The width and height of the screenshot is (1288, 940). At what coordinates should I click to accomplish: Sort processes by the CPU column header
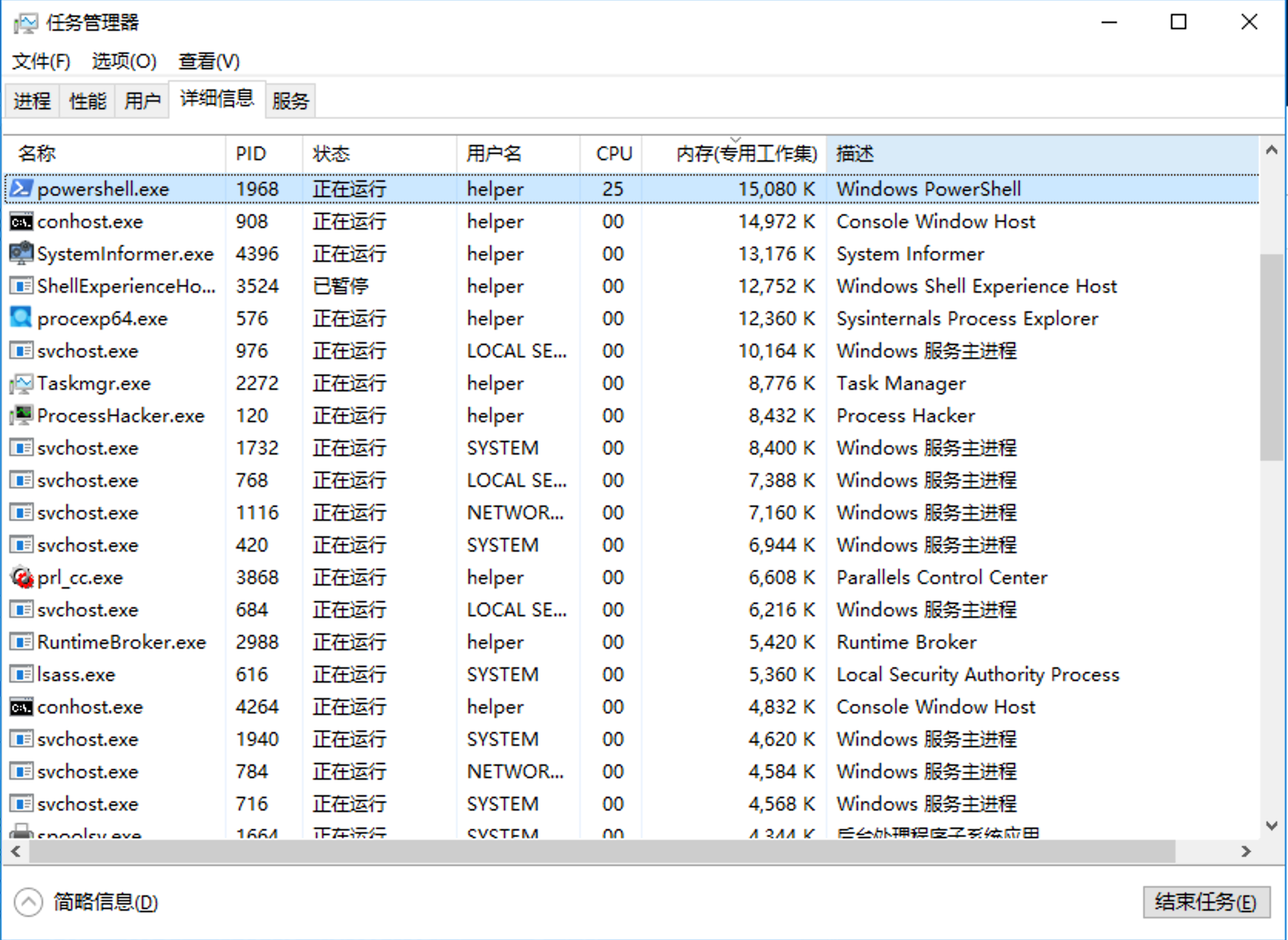tap(613, 154)
